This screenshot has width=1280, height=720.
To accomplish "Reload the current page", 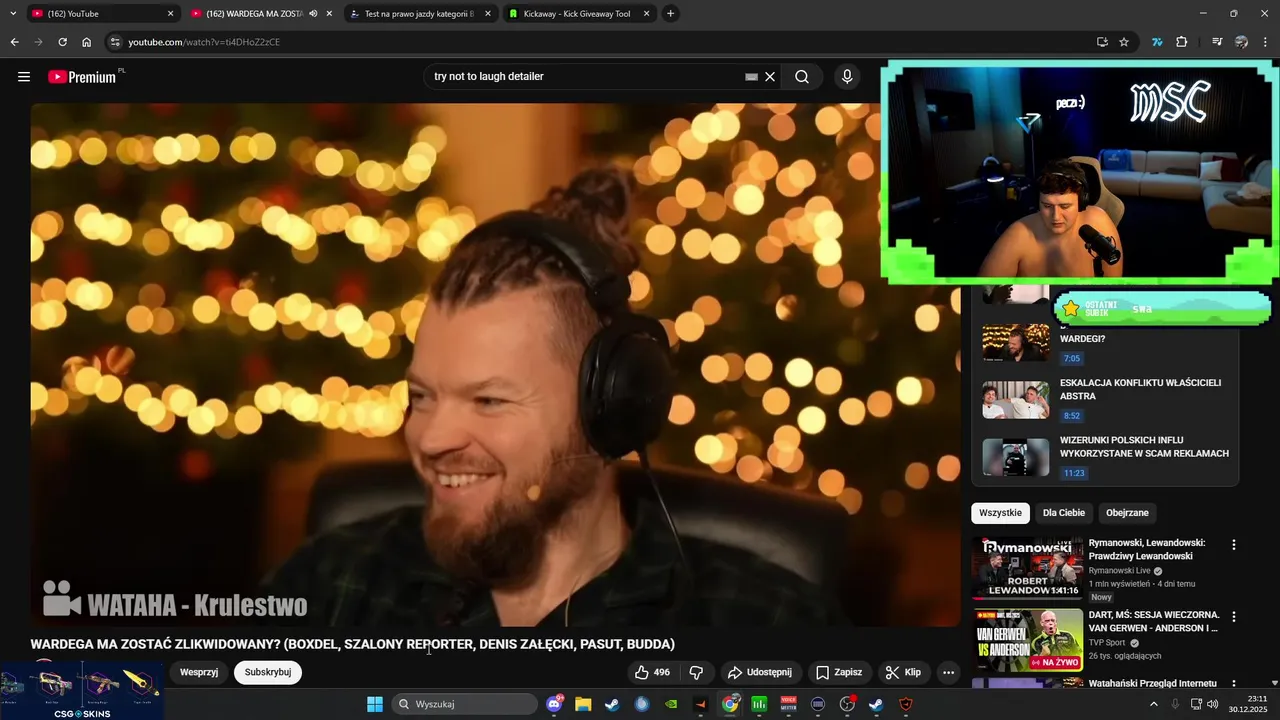I will point(62,42).
